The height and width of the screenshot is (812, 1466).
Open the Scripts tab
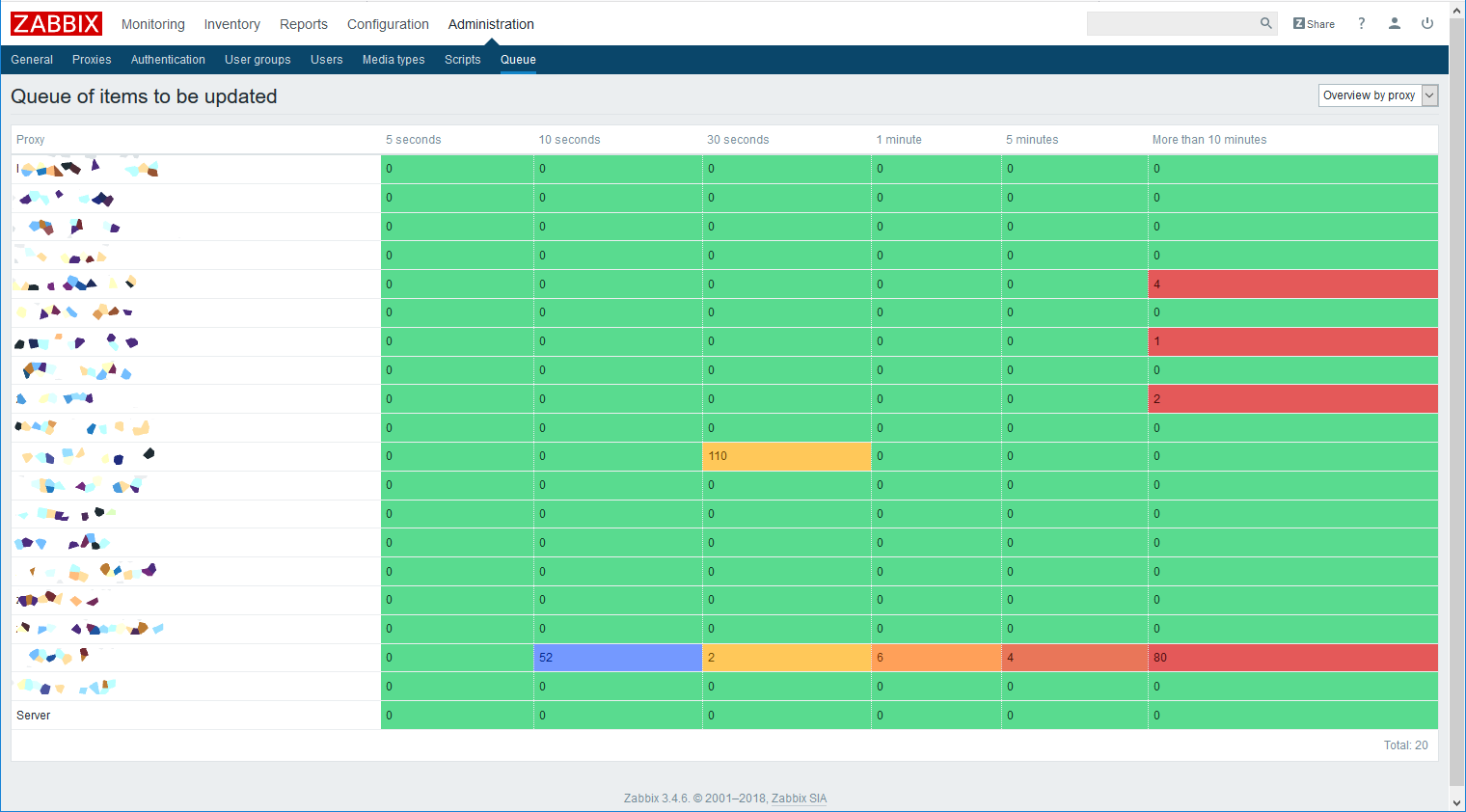(x=462, y=60)
